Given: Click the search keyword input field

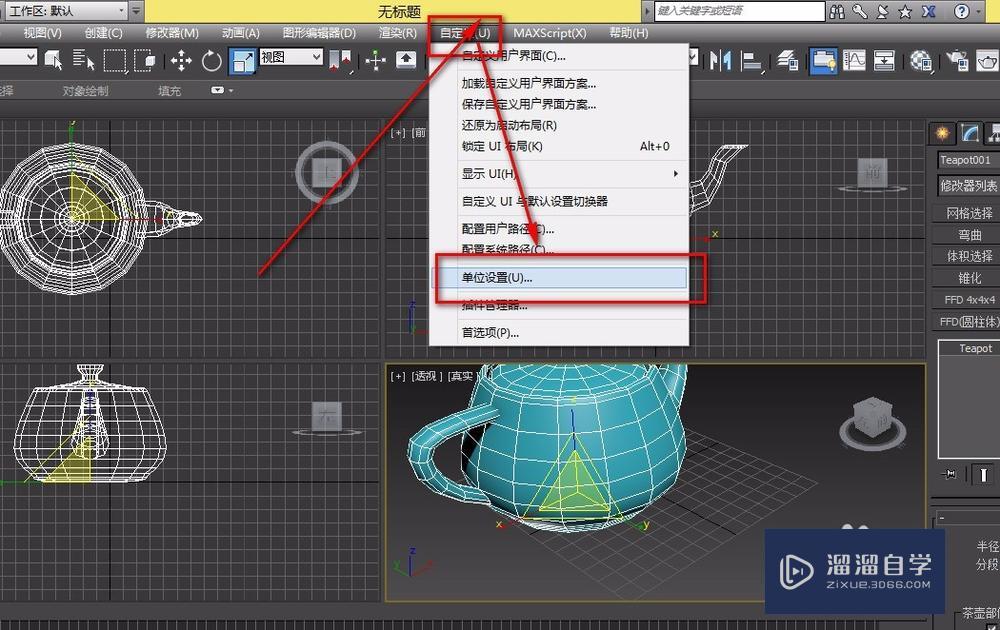Looking at the screenshot, I should pyautogui.click(x=740, y=11).
